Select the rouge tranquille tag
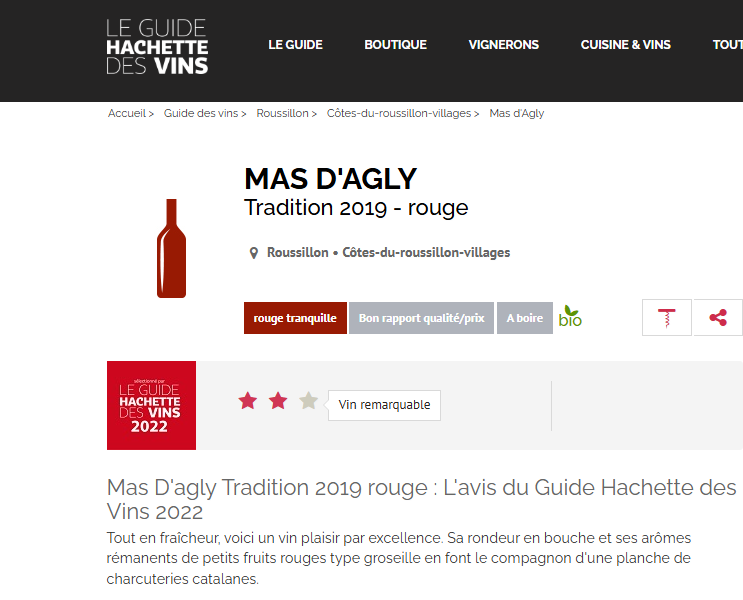The image size is (743, 600). point(295,318)
